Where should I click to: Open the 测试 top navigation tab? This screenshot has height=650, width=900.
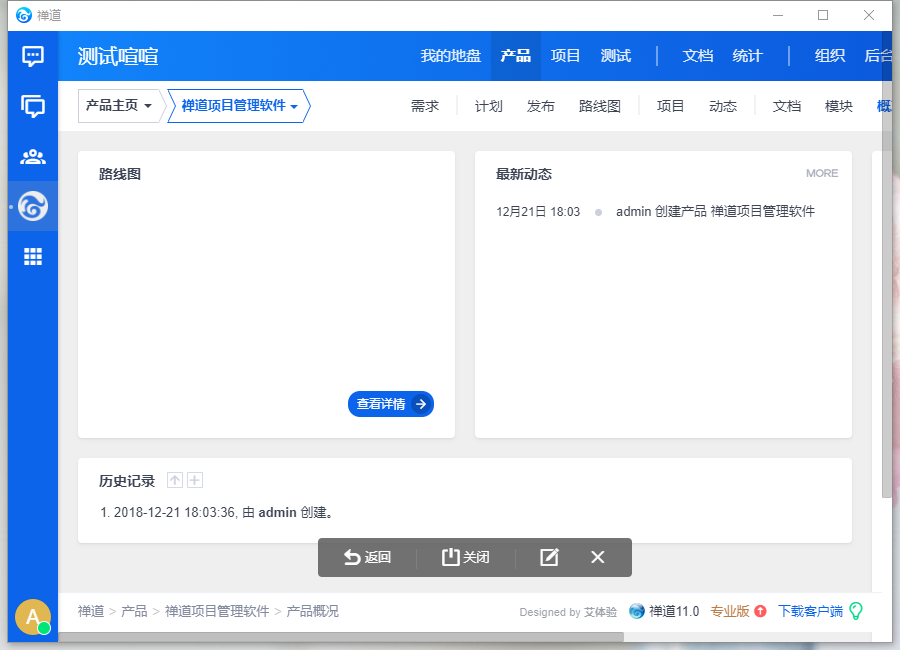click(616, 56)
